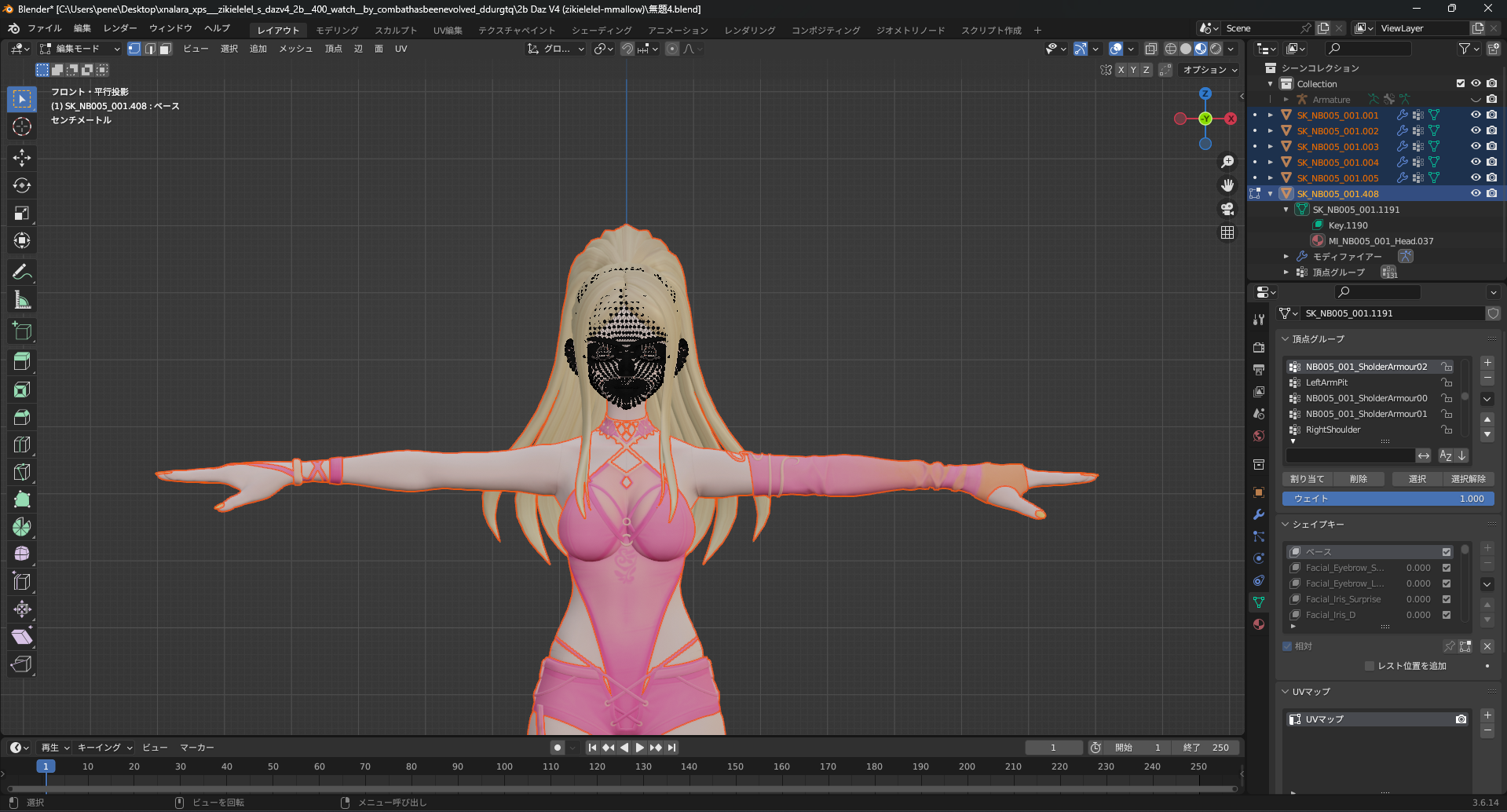Viewport: 1507px width, 812px height.
Task: Open the transform orientation グロ... dropdown
Action: [556, 49]
